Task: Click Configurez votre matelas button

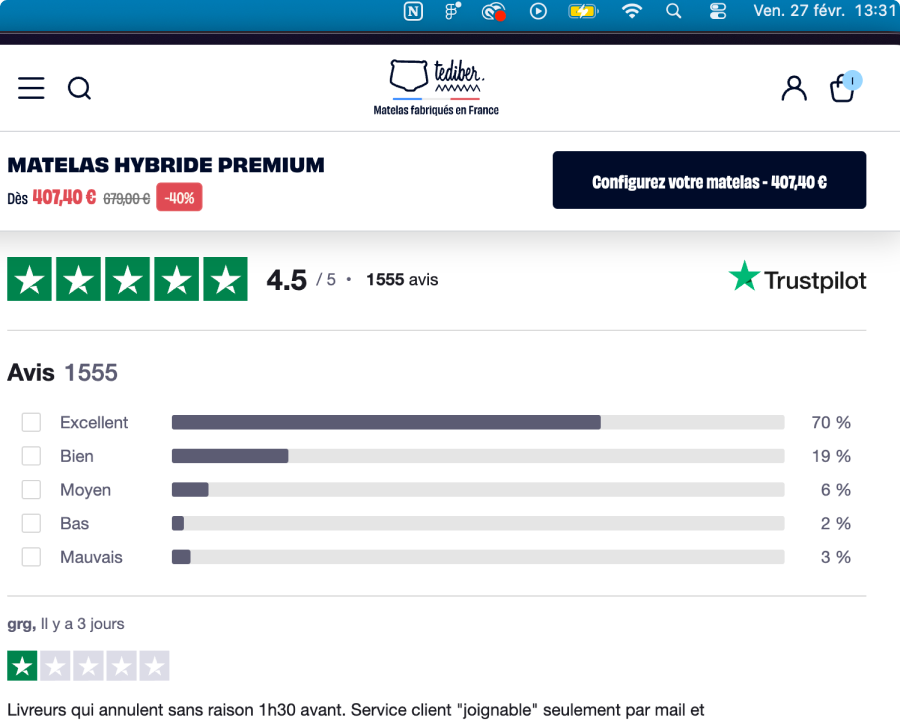Action: pyautogui.click(x=709, y=180)
